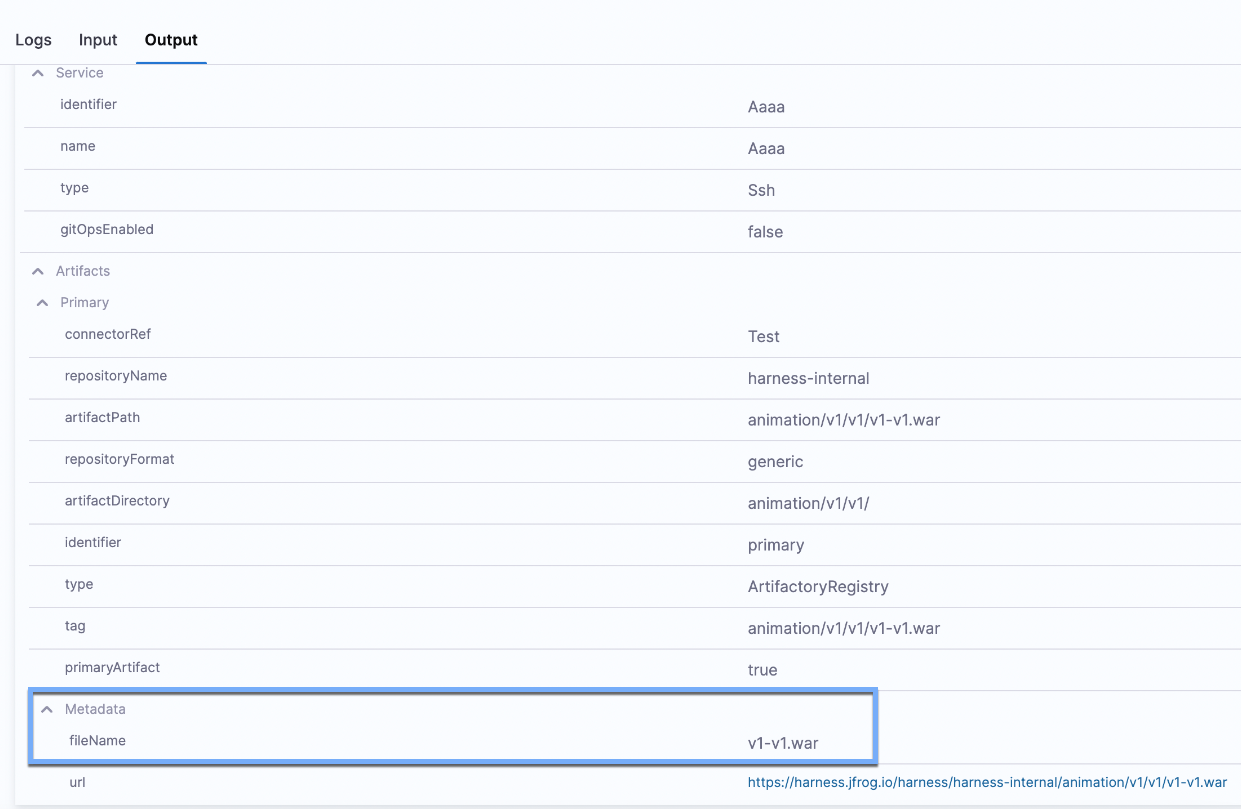Click the 'harness-internal' repository name value
Viewport: 1241px width, 809px height.
coord(808,378)
